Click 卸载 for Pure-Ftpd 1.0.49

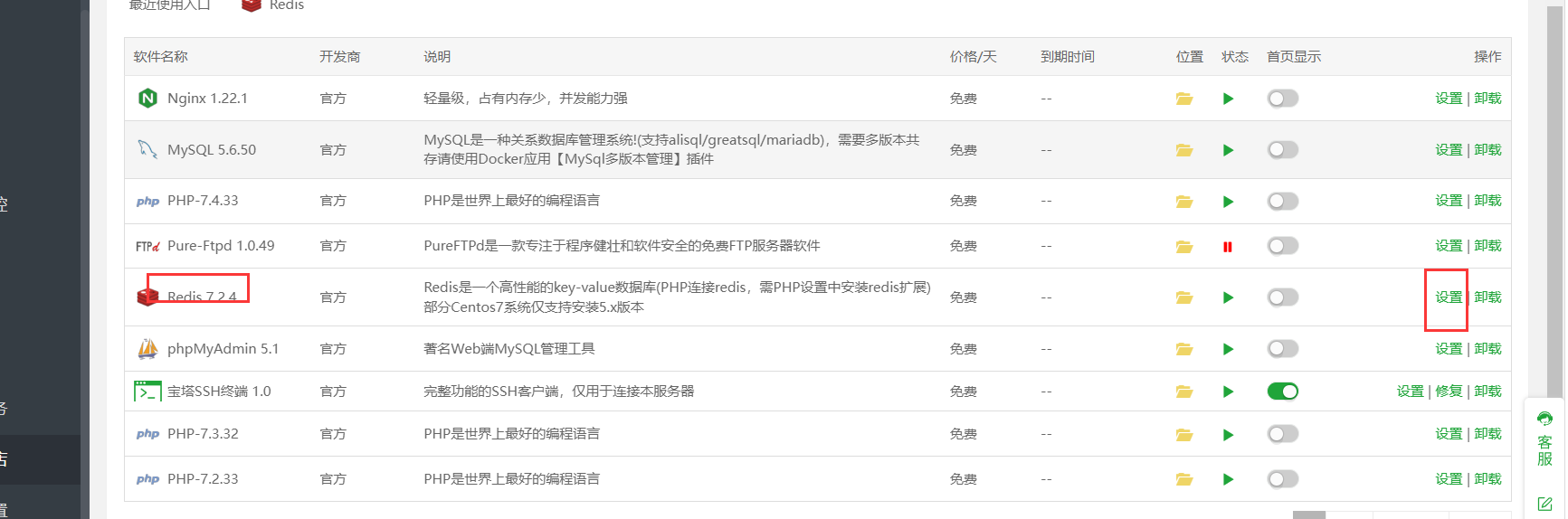click(x=1487, y=246)
